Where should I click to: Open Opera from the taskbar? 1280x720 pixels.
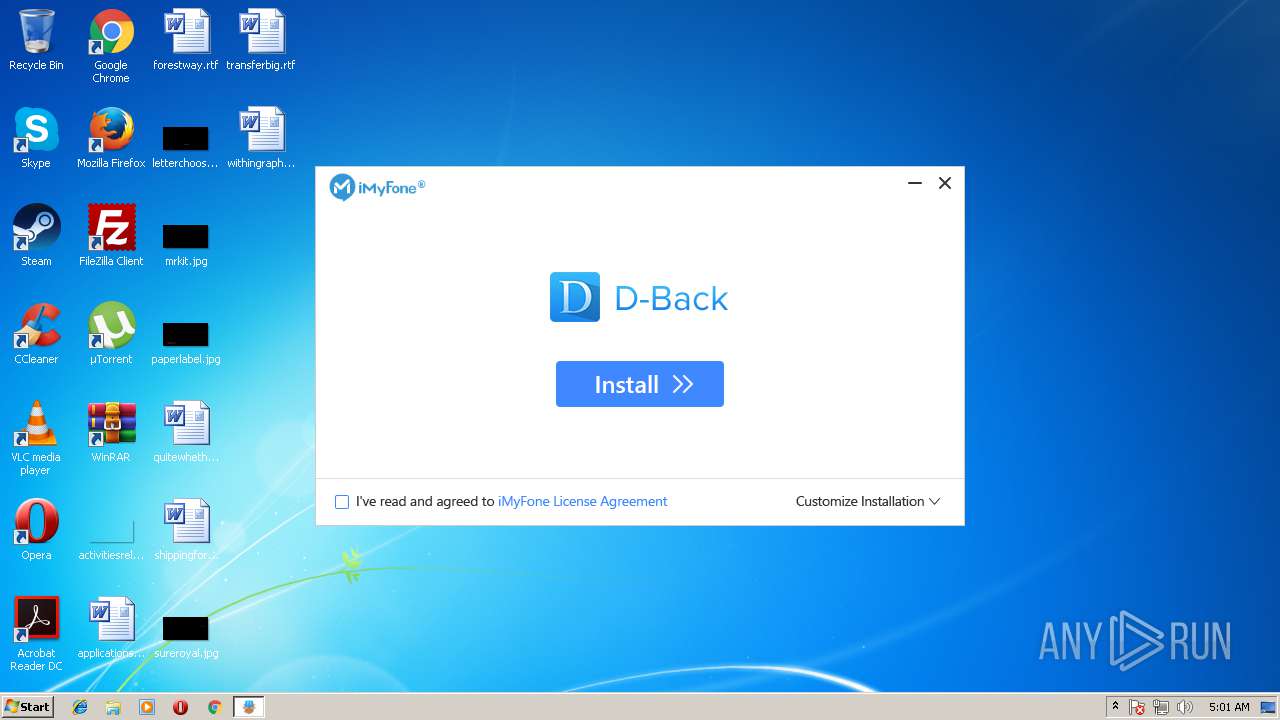pos(180,707)
